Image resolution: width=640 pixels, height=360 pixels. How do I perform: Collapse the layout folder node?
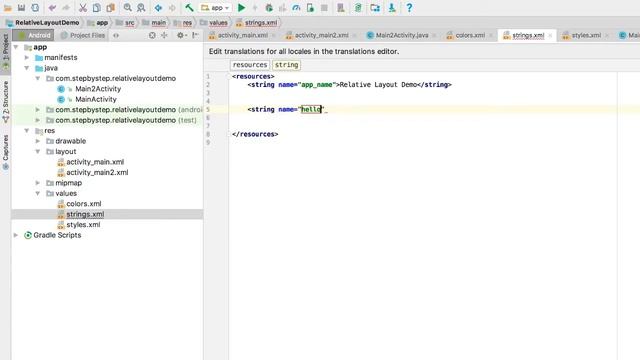pyautogui.click(x=38, y=151)
